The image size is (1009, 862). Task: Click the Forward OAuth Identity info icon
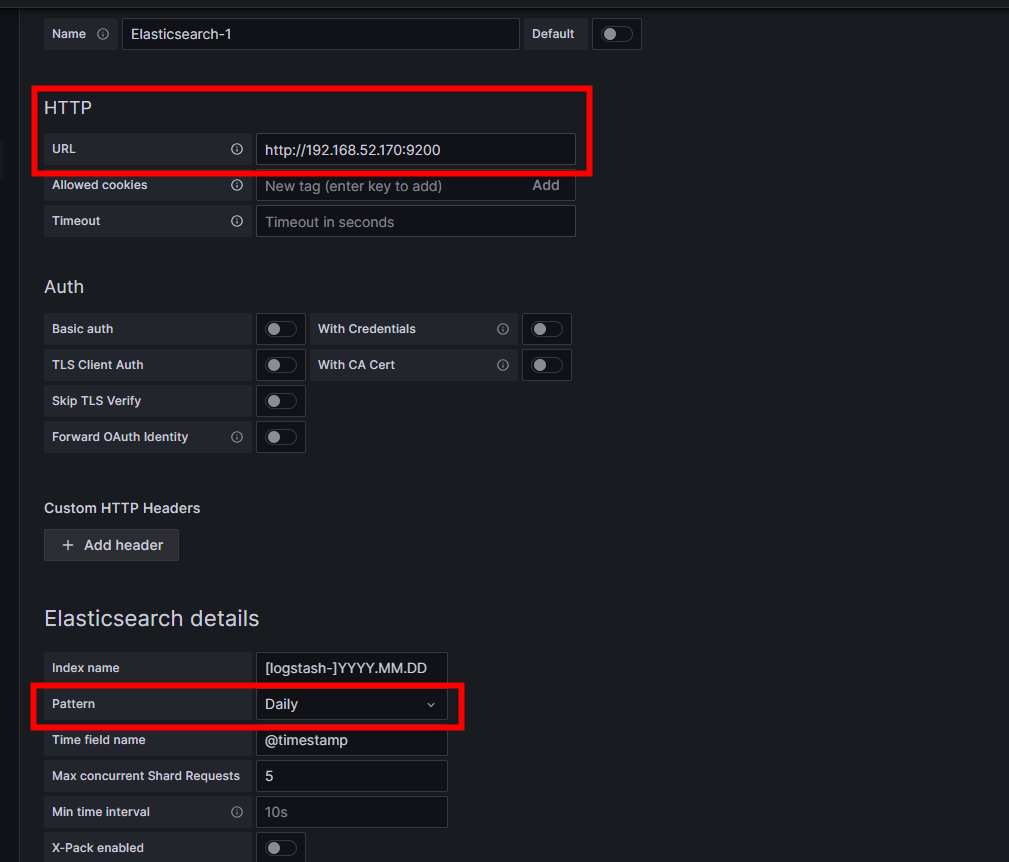(237, 437)
